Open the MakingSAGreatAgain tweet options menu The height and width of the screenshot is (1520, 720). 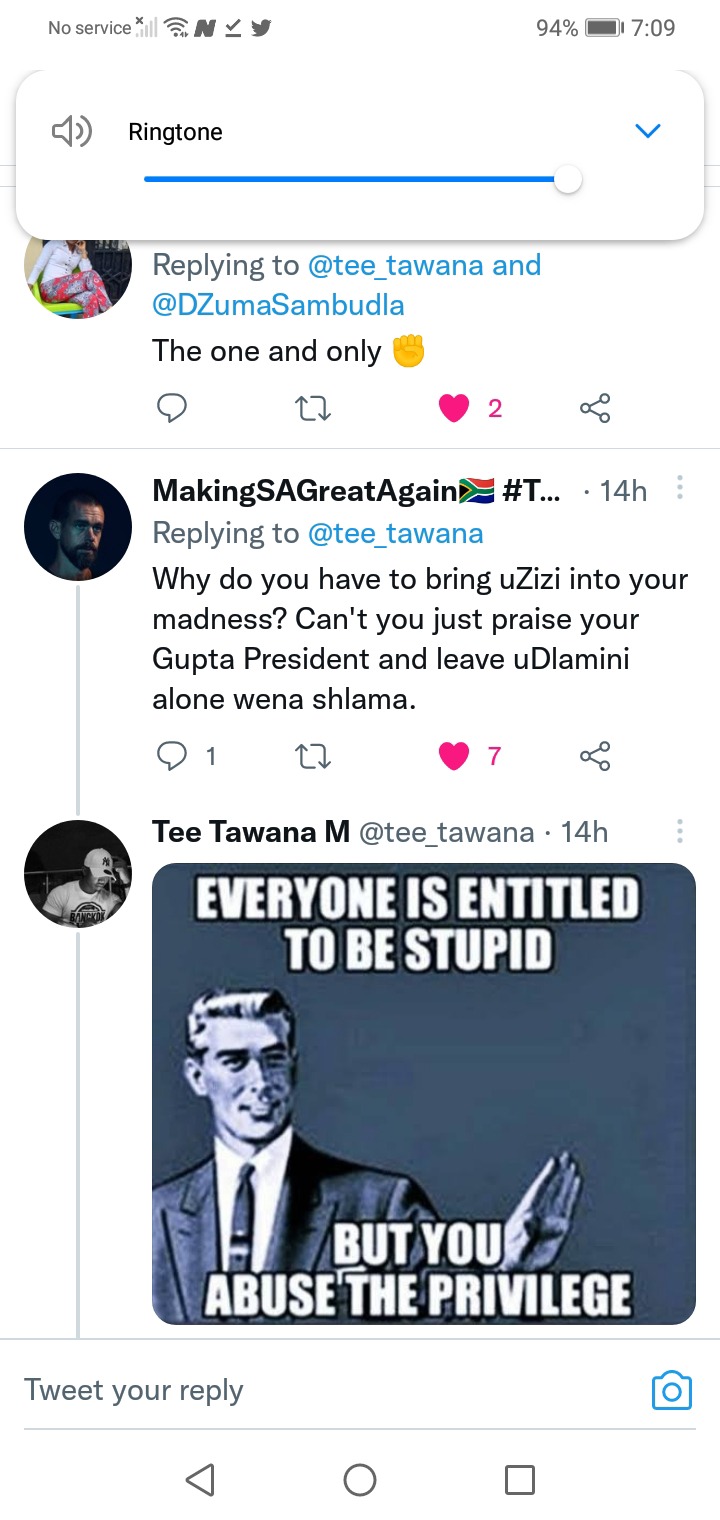[680, 488]
